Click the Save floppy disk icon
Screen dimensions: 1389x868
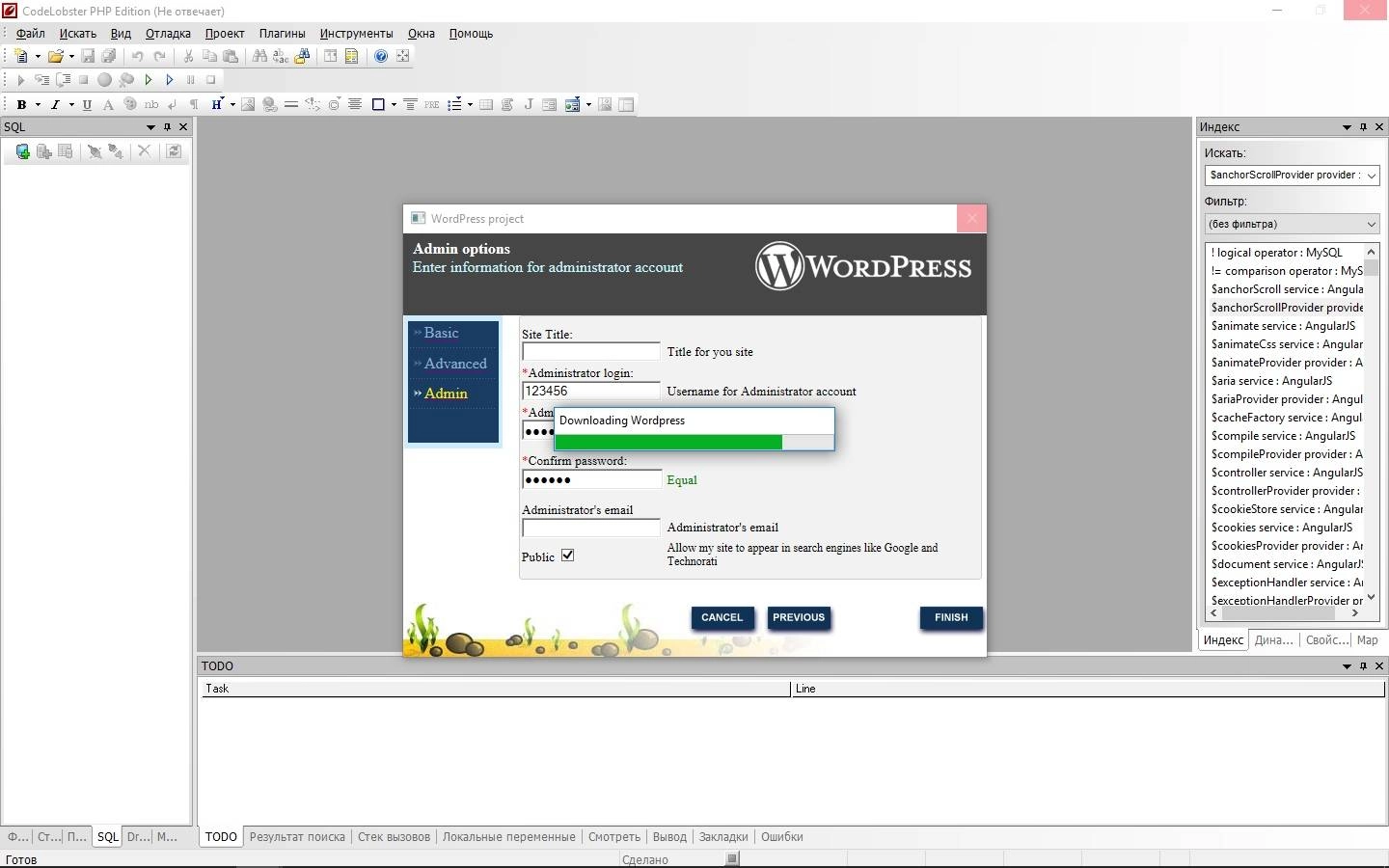[88, 56]
